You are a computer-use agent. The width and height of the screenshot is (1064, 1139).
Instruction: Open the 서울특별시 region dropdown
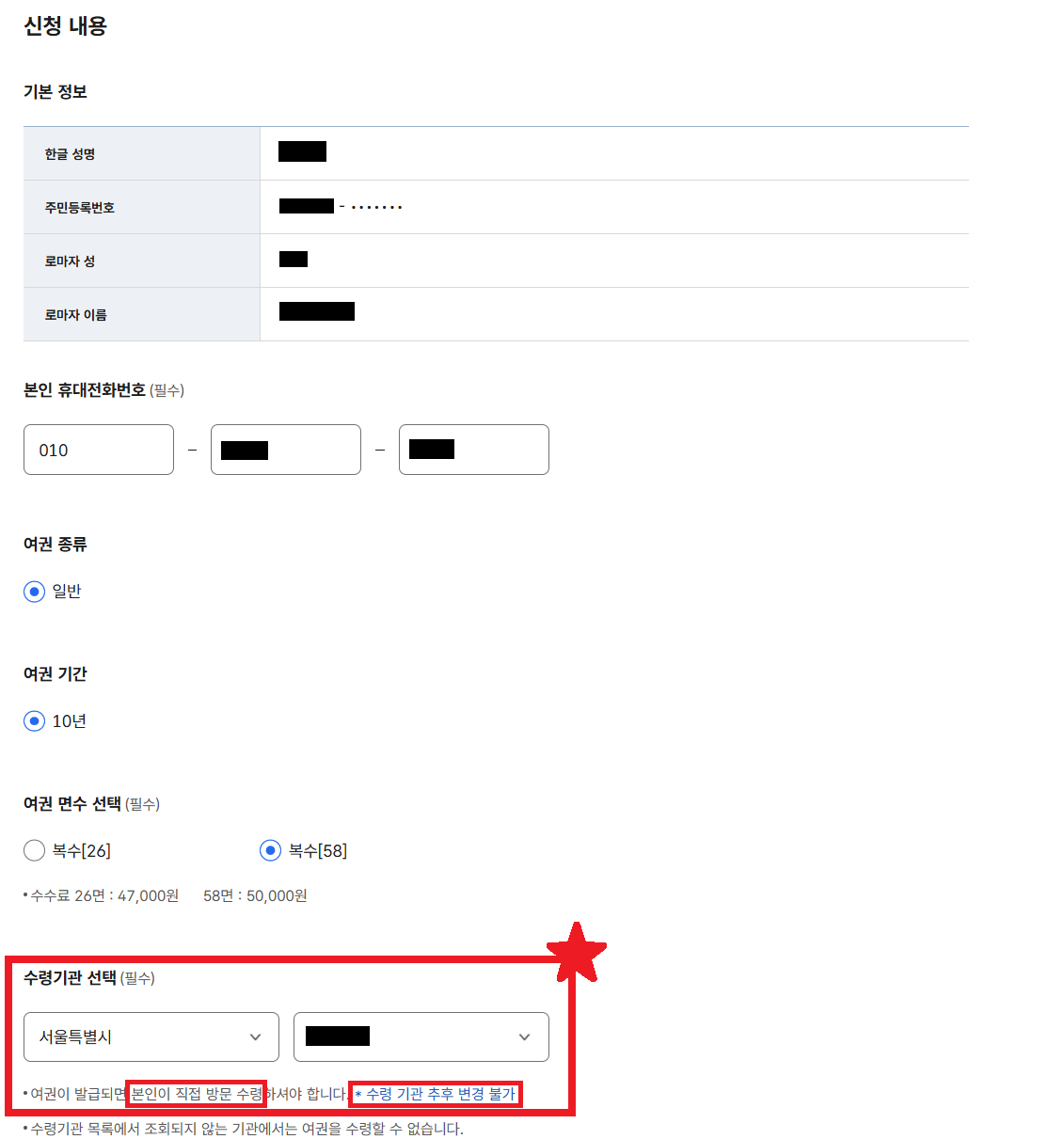[x=151, y=1036]
